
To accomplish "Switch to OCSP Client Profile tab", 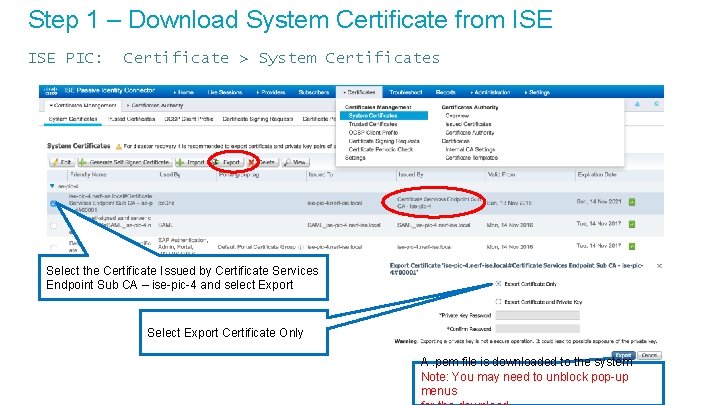I will pyautogui.click(x=189, y=119).
